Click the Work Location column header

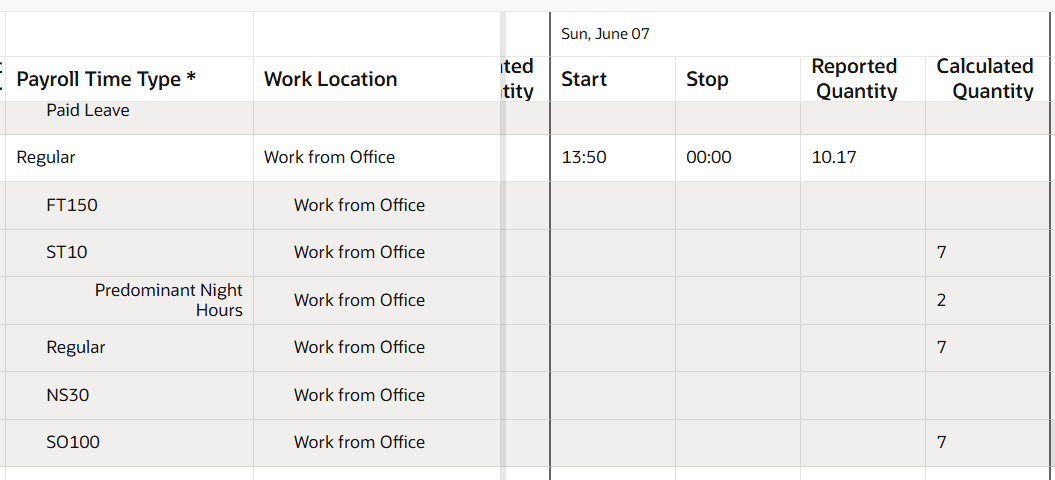coord(330,79)
